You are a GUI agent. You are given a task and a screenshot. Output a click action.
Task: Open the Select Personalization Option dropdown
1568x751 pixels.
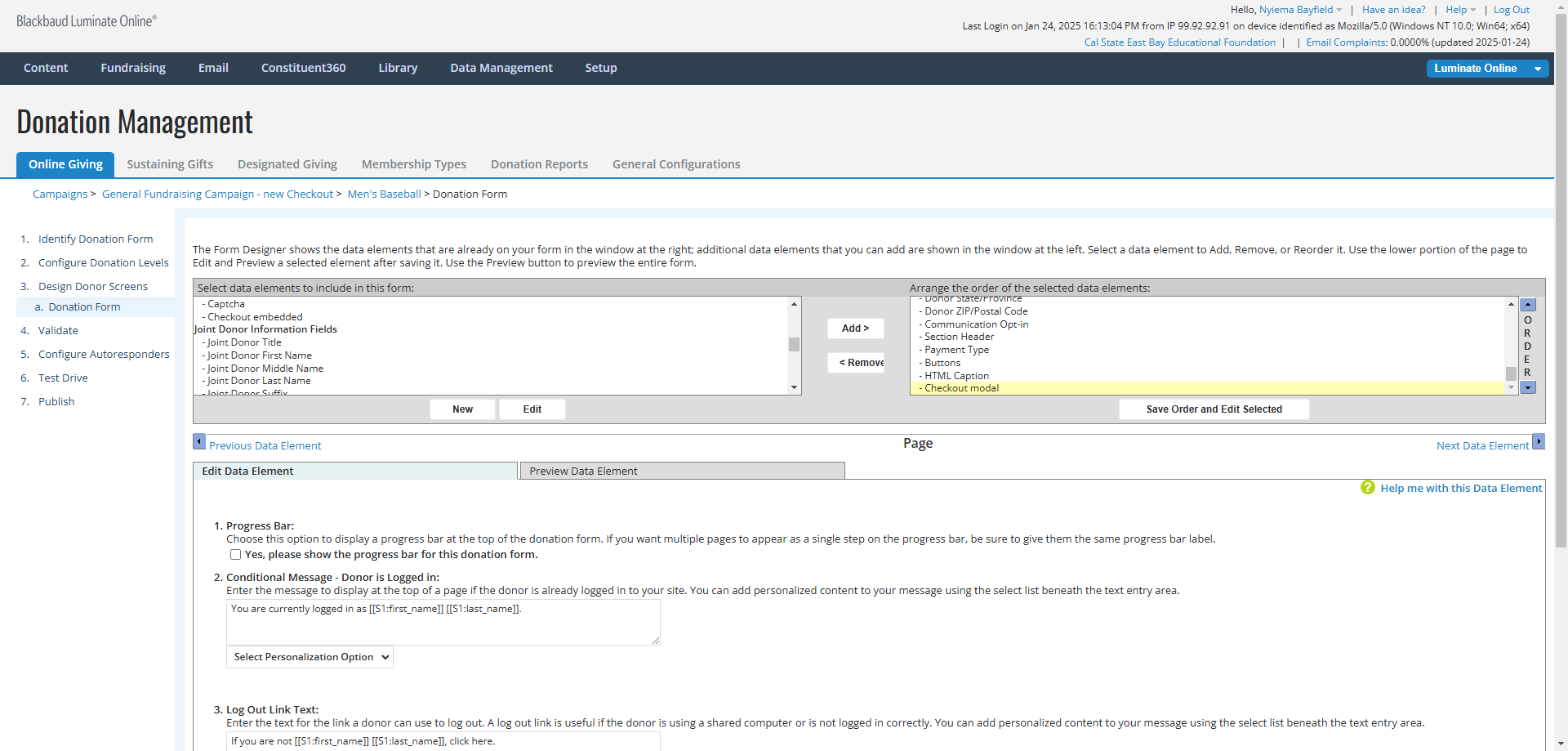(310, 657)
